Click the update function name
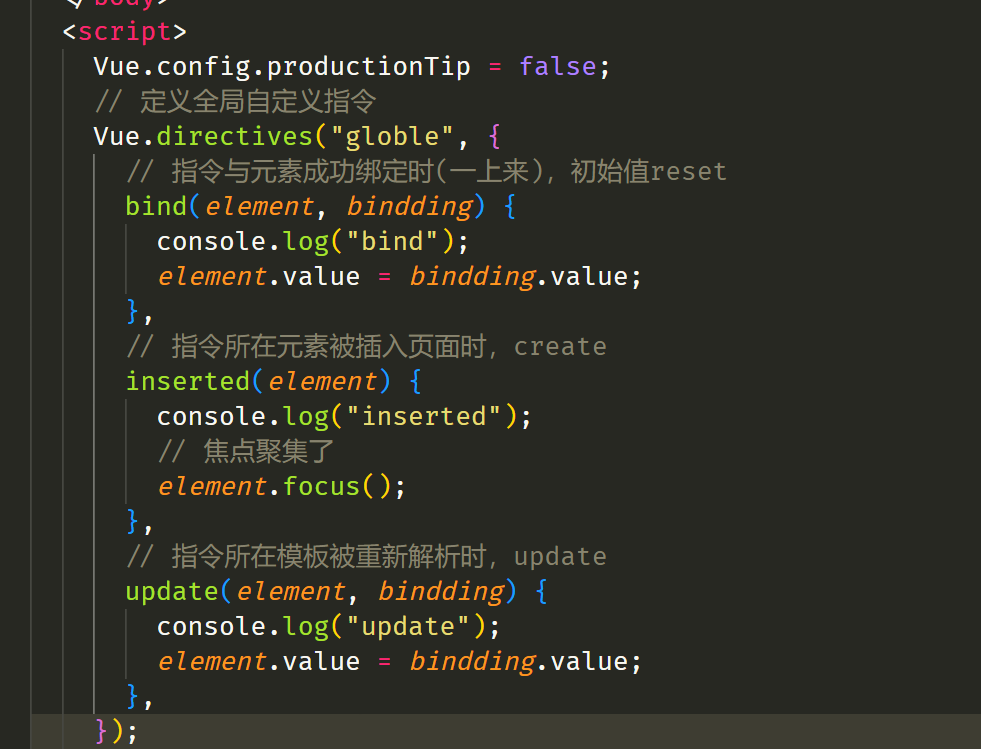This screenshot has width=981, height=749. [172, 591]
